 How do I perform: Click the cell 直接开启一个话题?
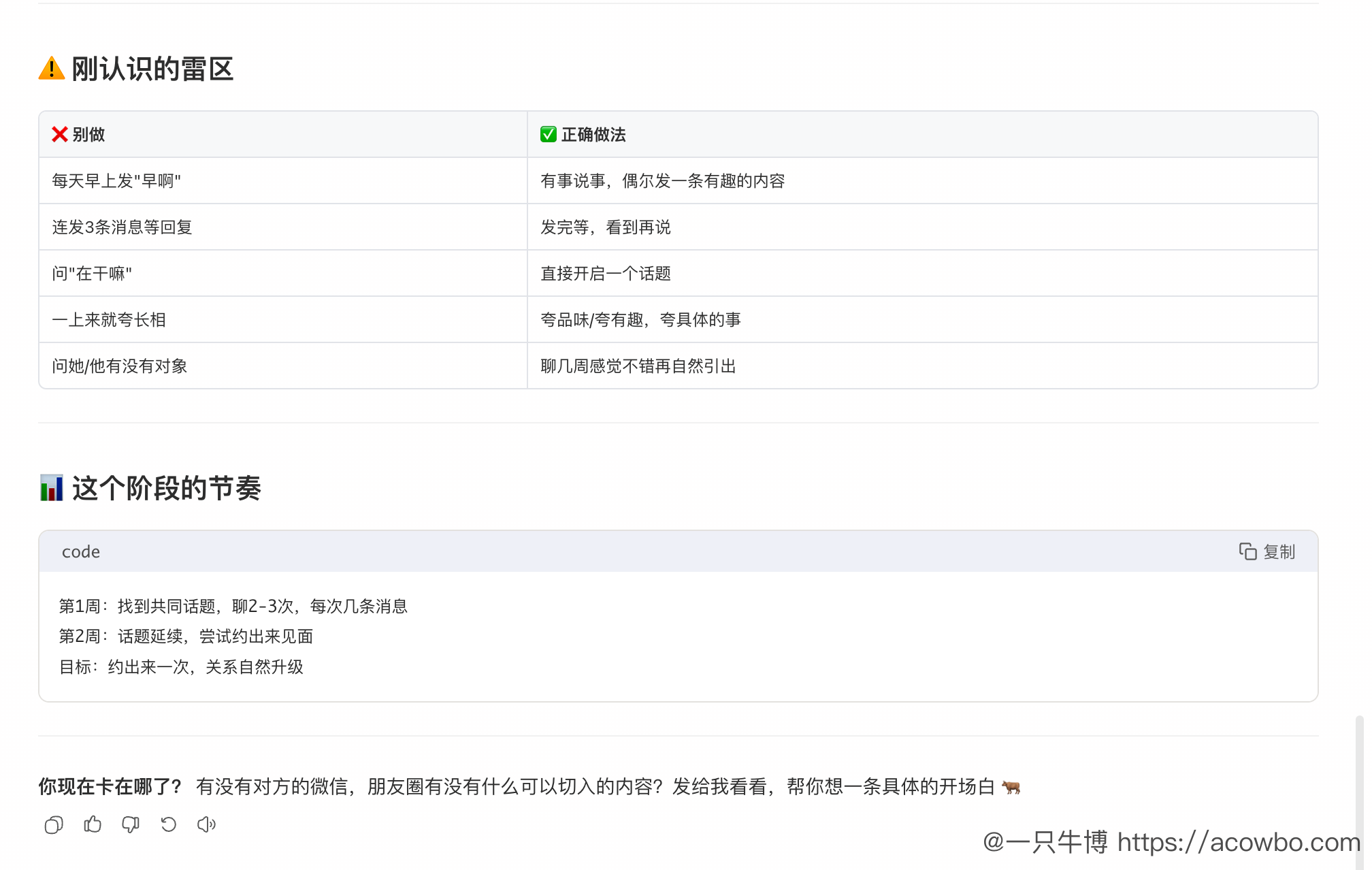(x=606, y=274)
